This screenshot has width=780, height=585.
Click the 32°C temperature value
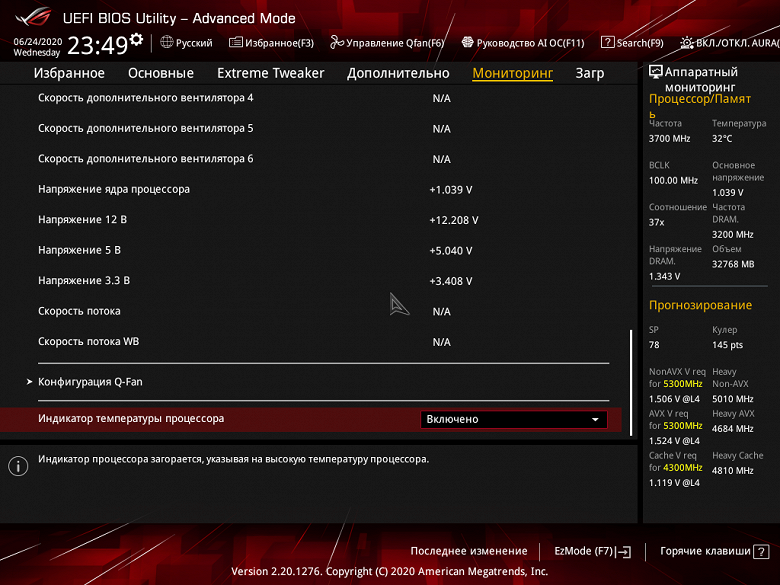click(x=722, y=139)
